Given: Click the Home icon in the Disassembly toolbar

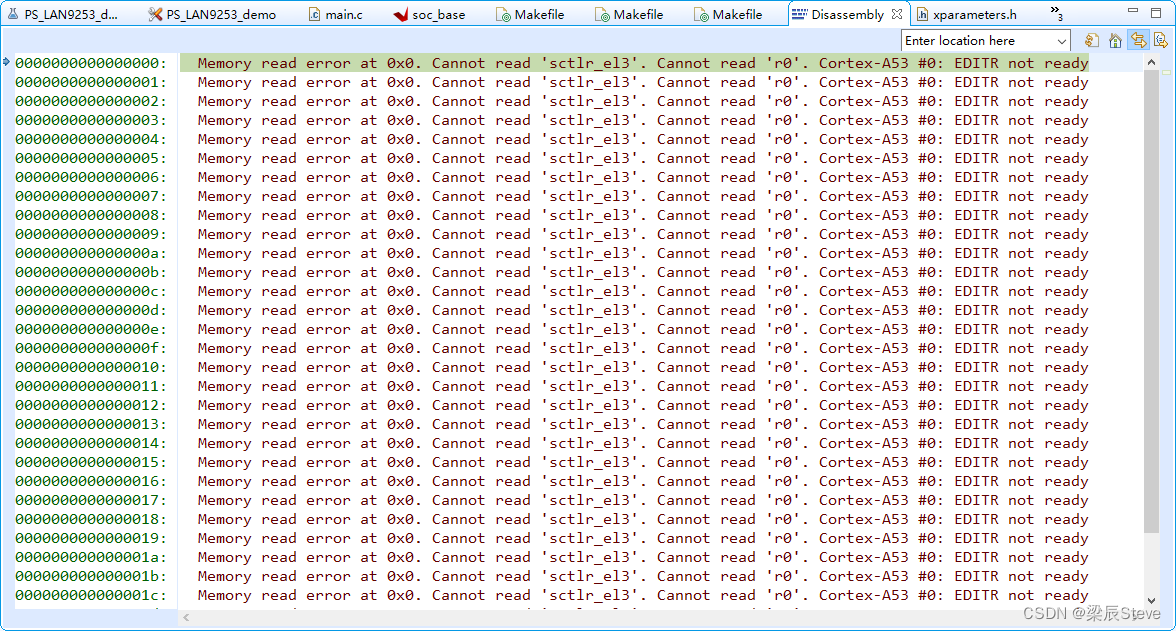Looking at the screenshot, I should coord(1115,40).
